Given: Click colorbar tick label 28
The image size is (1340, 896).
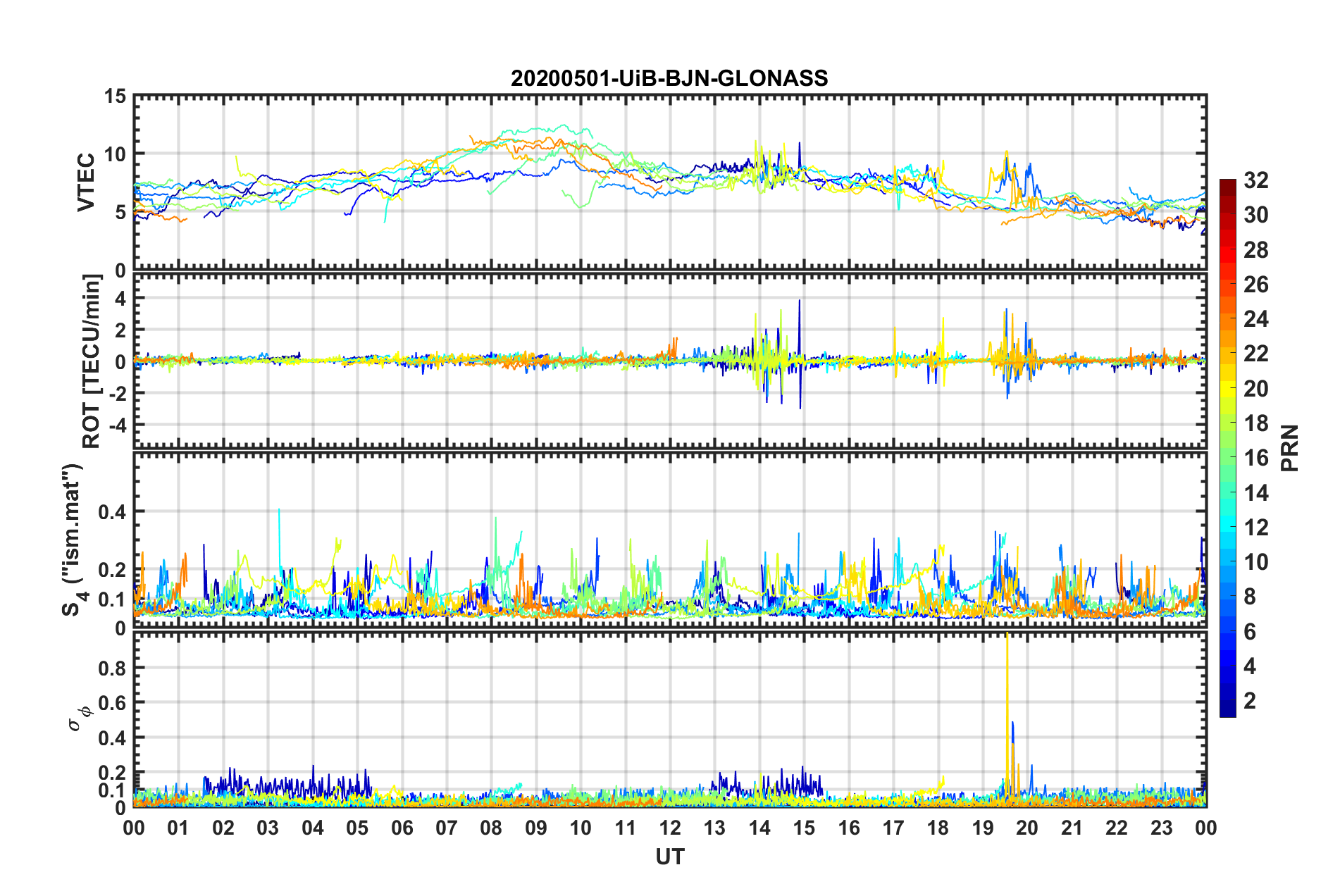Looking at the screenshot, I should click(x=1255, y=250).
